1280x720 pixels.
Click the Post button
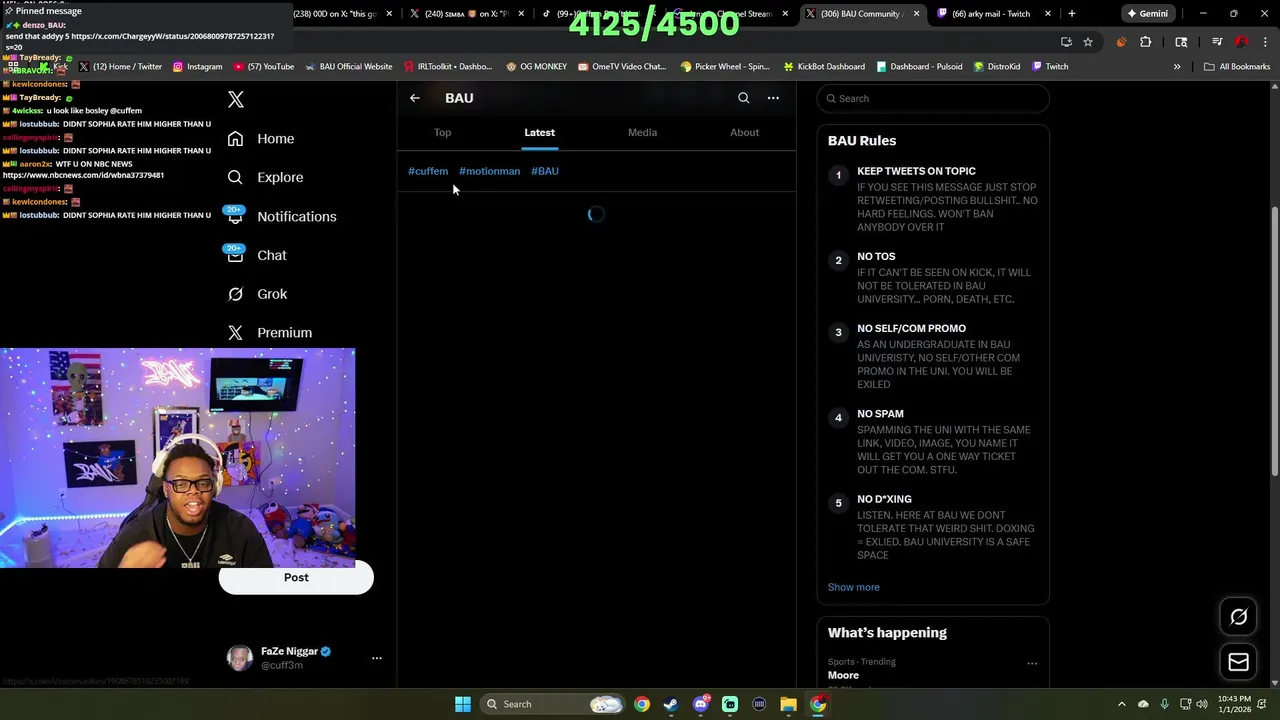pyautogui.click(x=296, y=577)
